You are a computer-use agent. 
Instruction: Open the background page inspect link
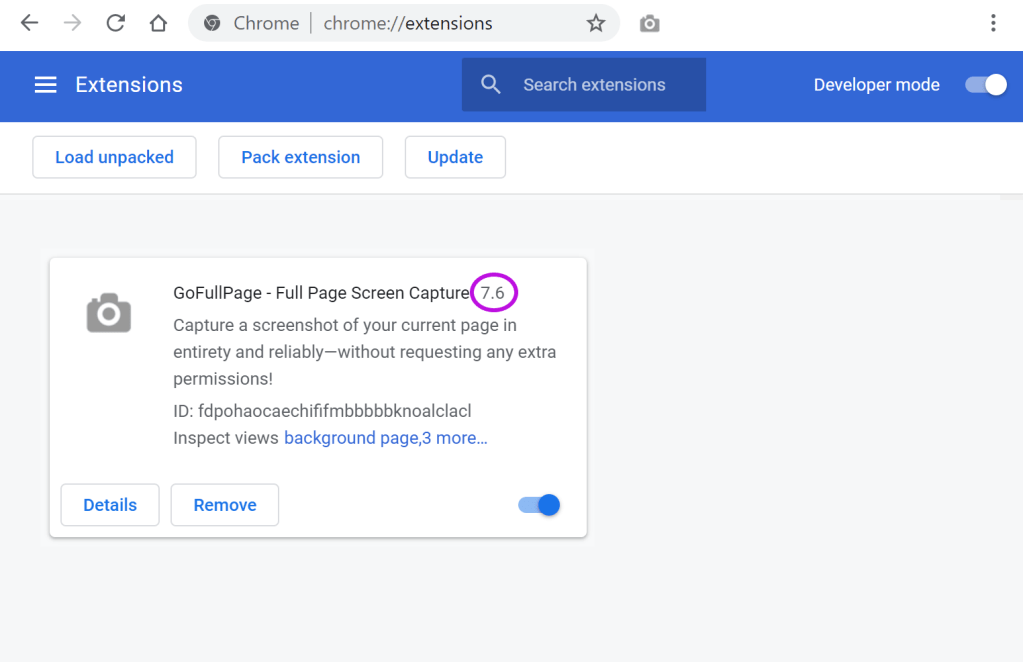(350, 438)
